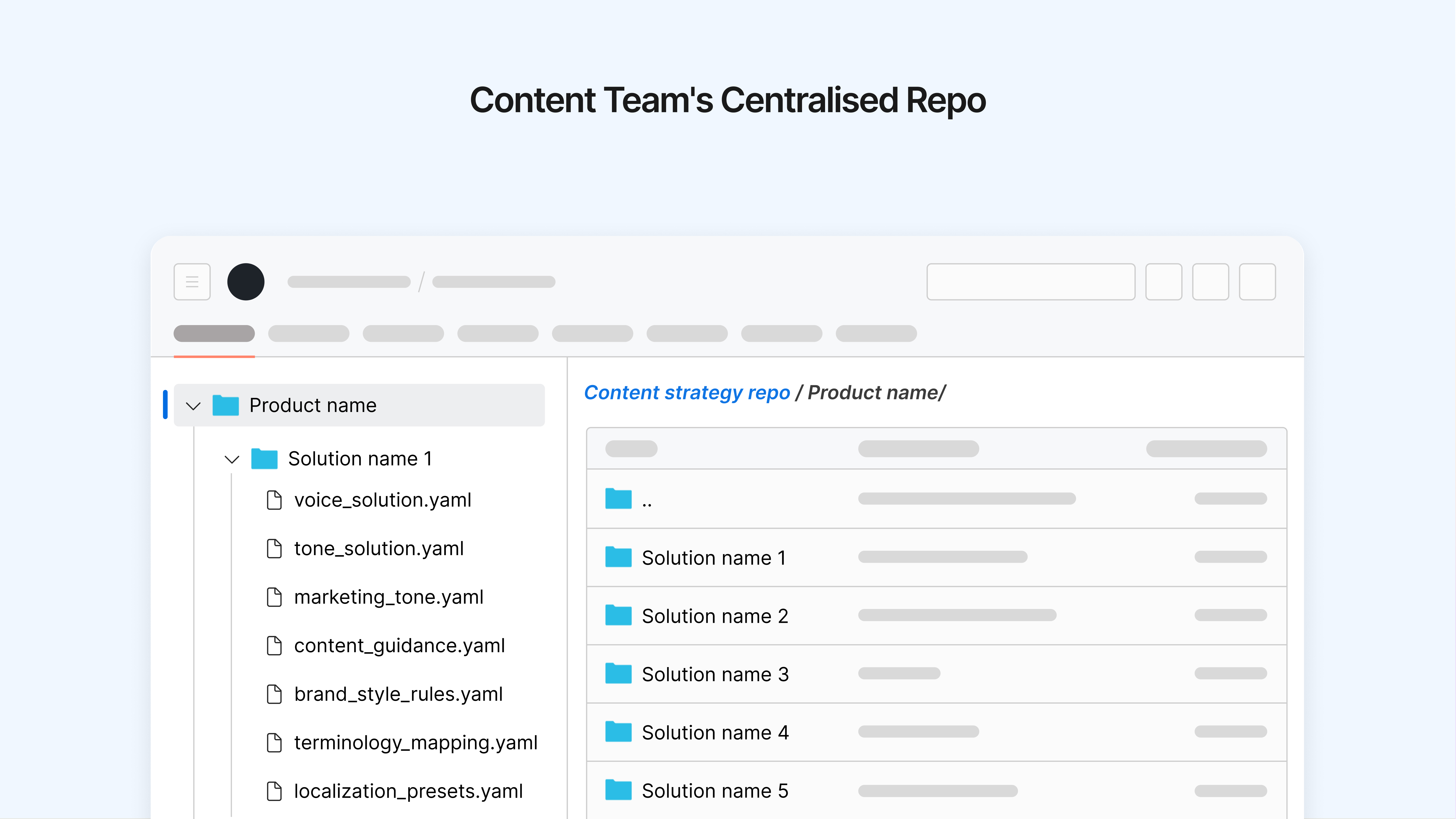This screenshot has width=1456, height=819.
Task: Open Solution name 1 in the file table
Action: [x=714, y=558]
